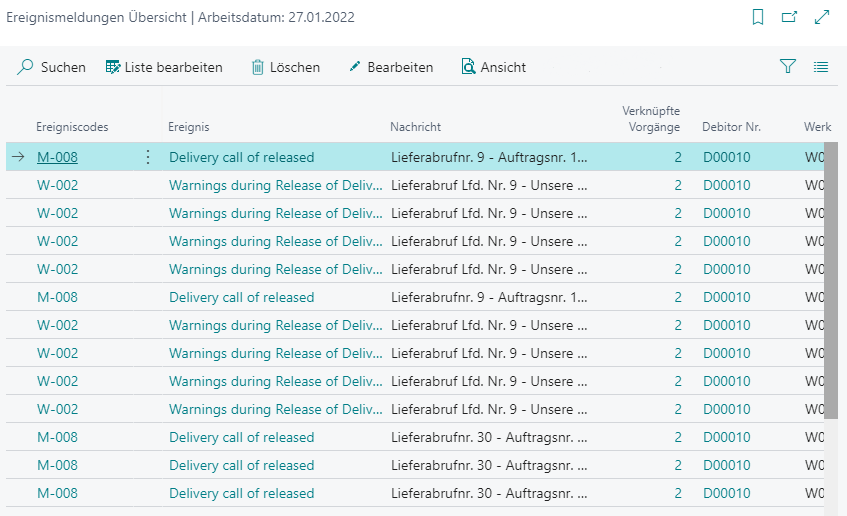Click Bearbeiten pencil action
Screen dimensions: 847x516
click(x=390, y=67)
